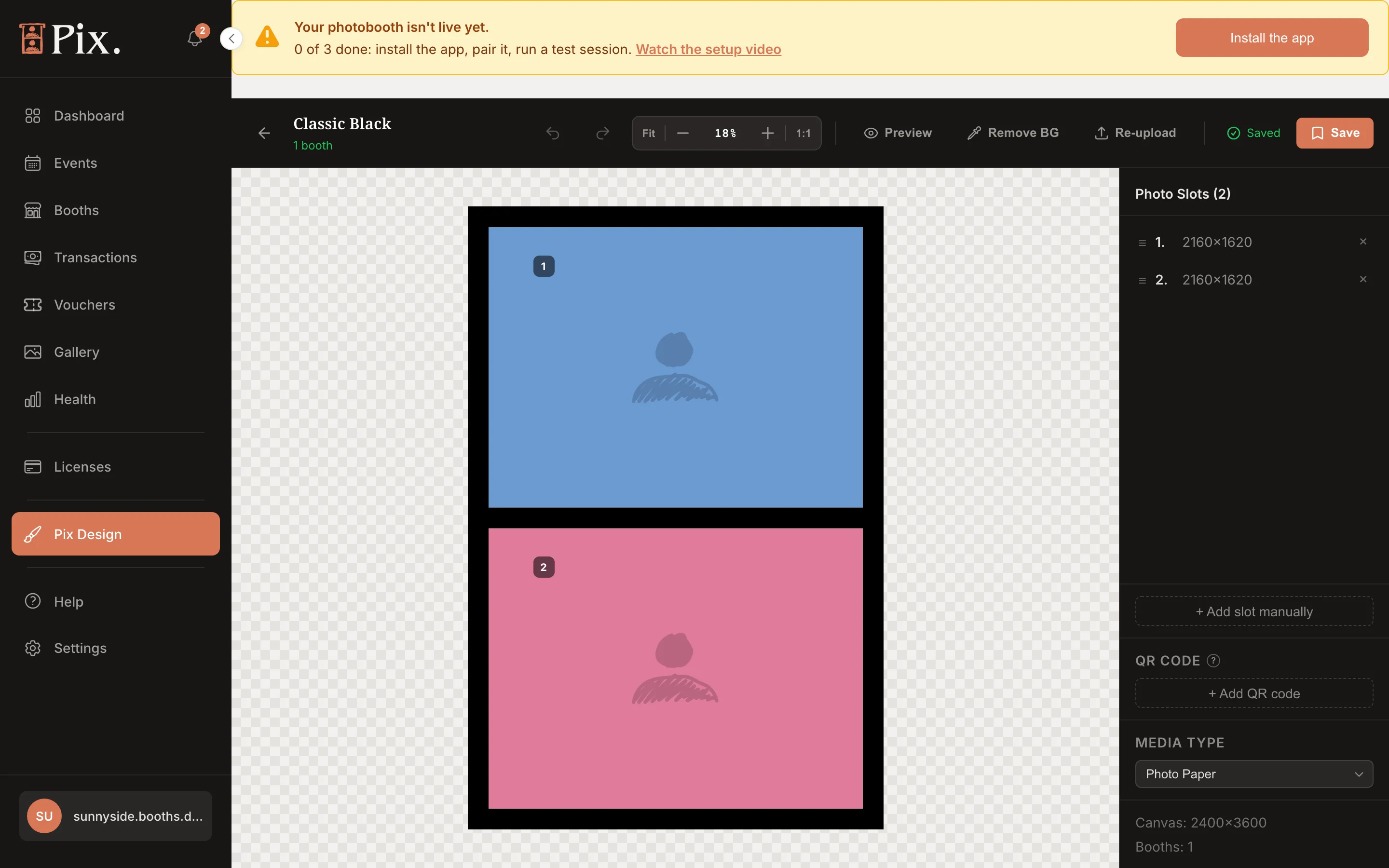Open the Dashboard page

tap(115, 116)
